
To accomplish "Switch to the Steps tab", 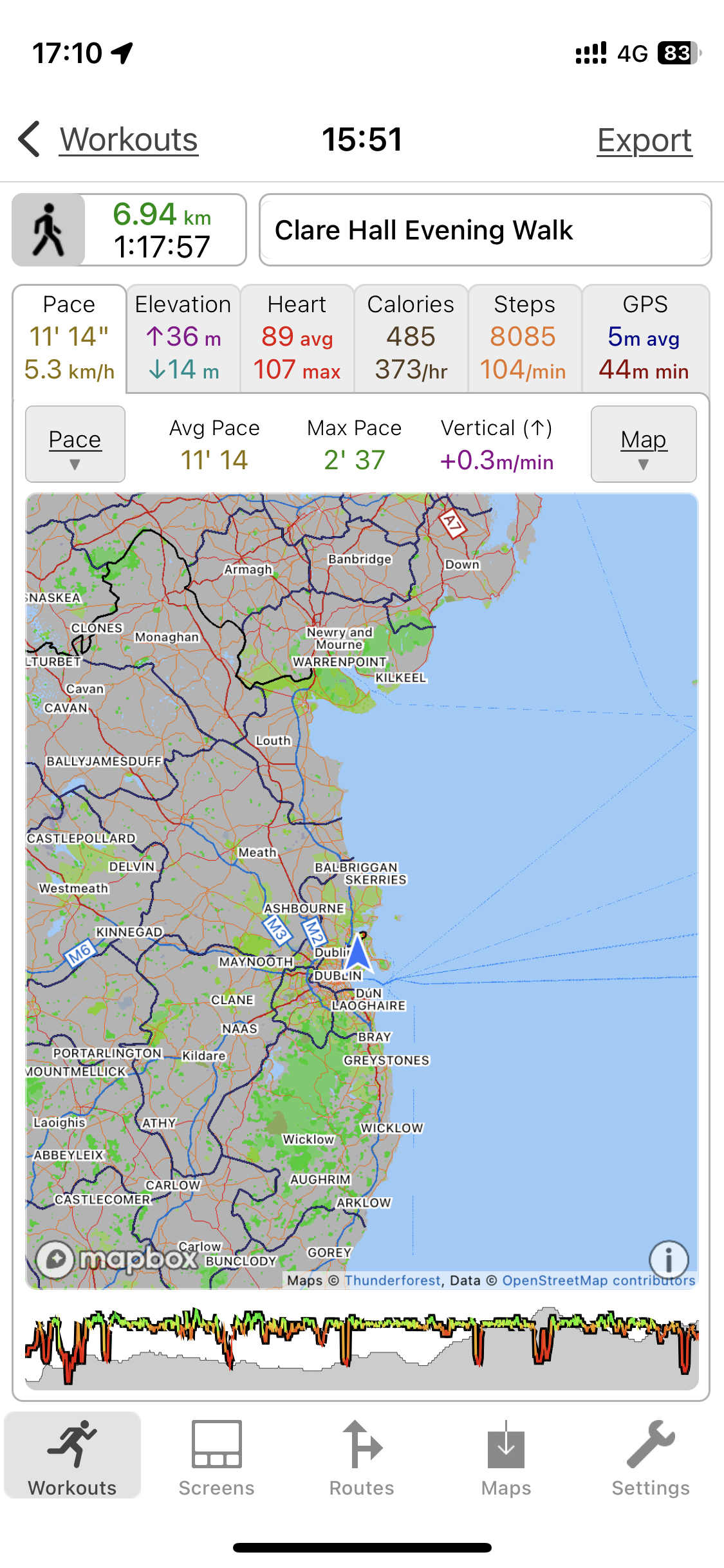I will [524, 338].
